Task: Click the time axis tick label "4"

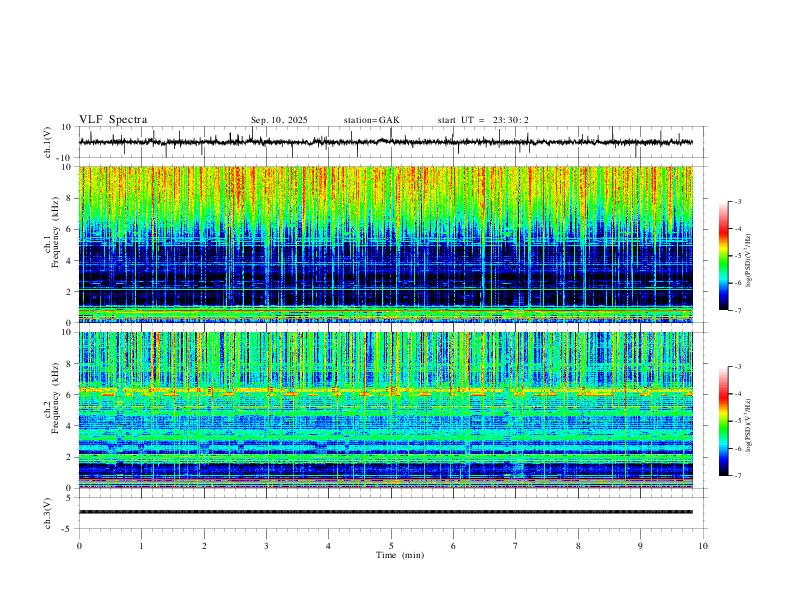Action: [328, 546]
